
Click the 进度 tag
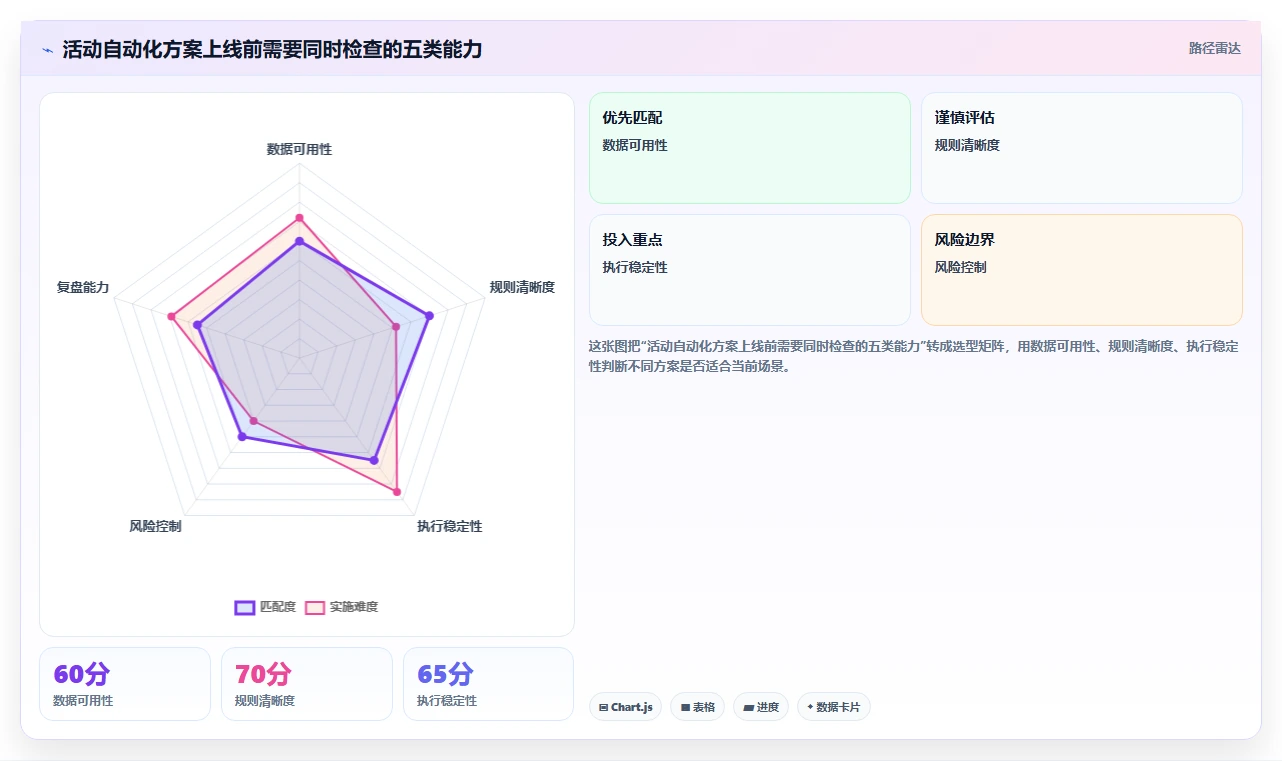tap(761, 707)
